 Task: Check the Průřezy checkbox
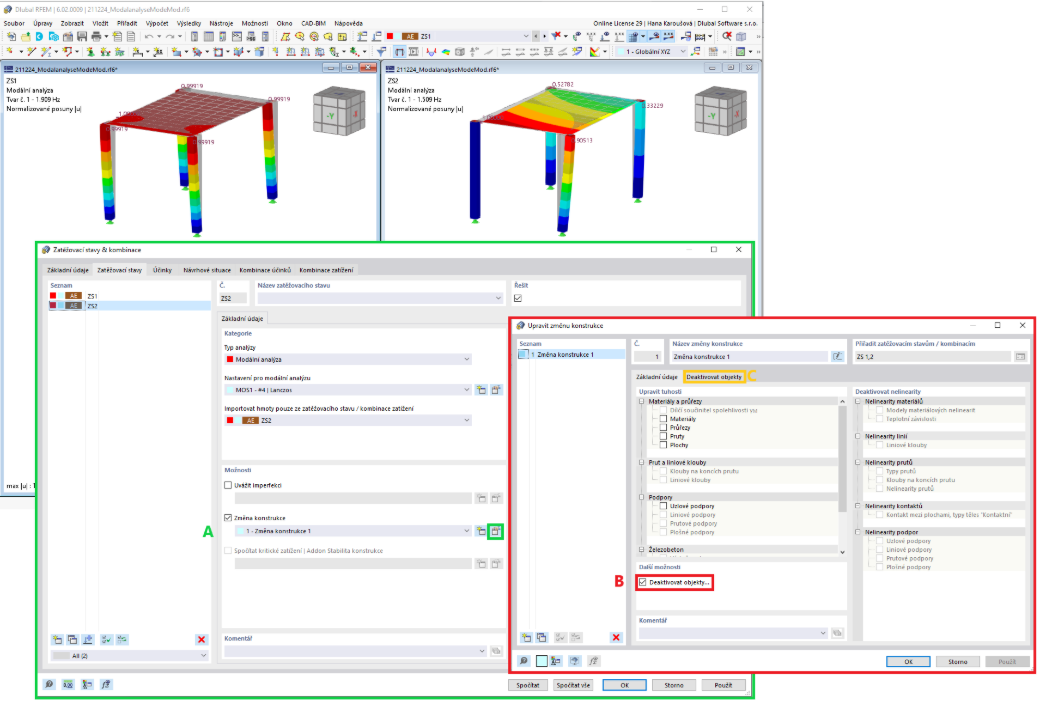tap(663, 428)
